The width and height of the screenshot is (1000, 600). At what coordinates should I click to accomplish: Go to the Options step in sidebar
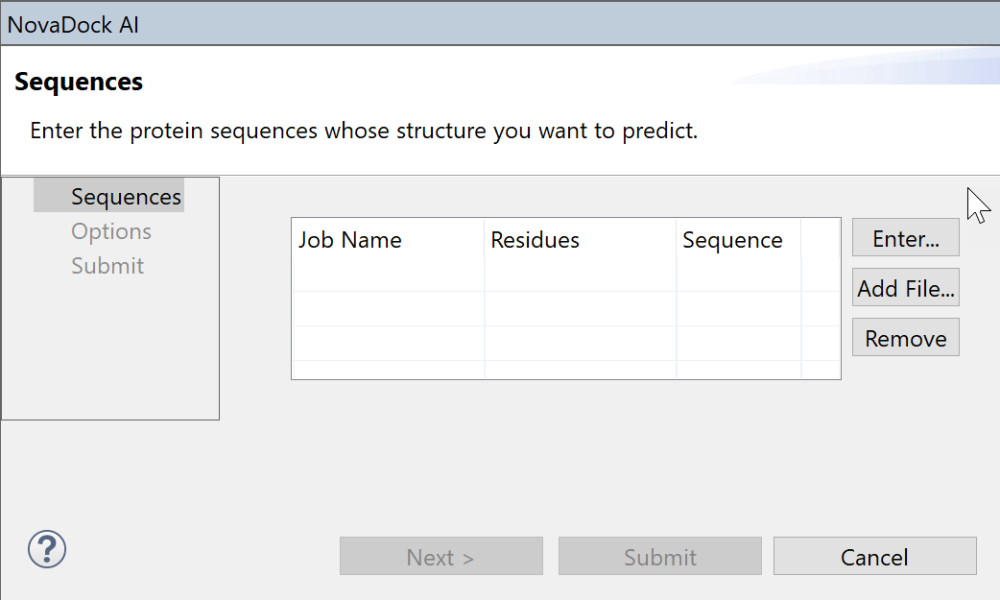(111, 232)
